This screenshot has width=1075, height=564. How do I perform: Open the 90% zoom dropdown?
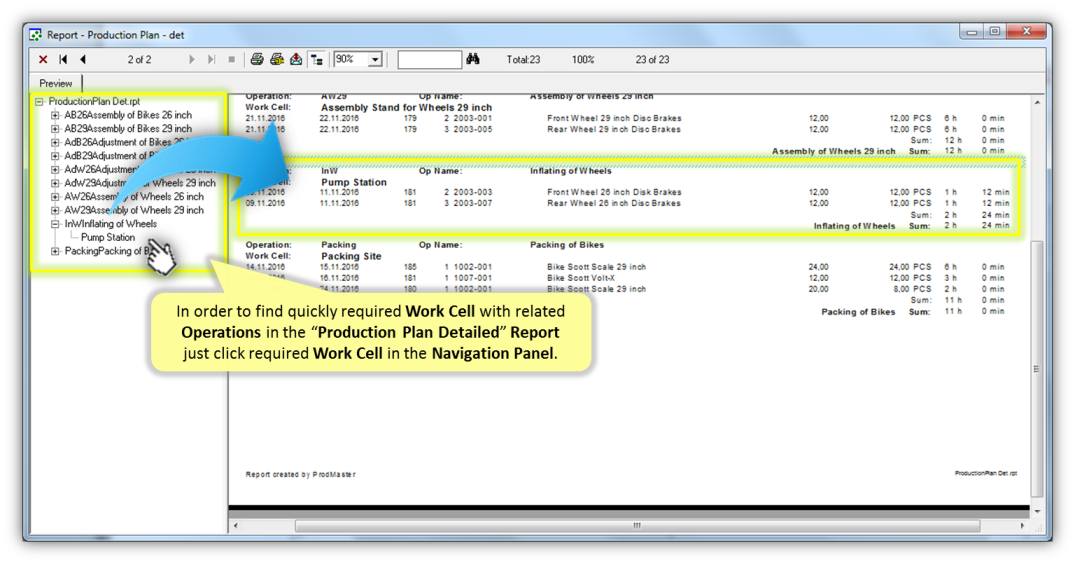375,60
